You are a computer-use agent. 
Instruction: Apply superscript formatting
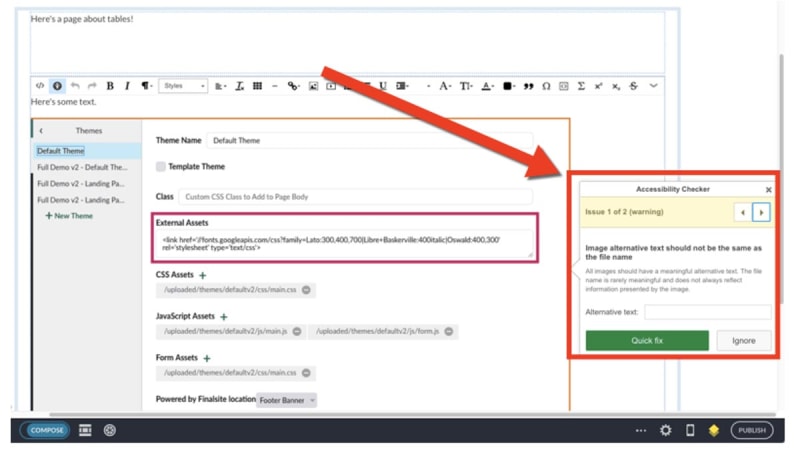pos(598,86)
